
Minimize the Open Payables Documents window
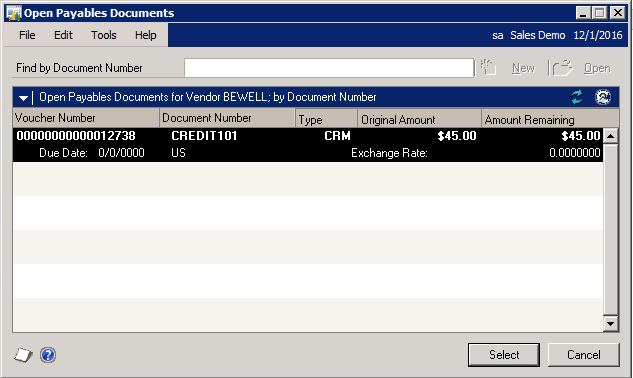(x=583, y=13)
